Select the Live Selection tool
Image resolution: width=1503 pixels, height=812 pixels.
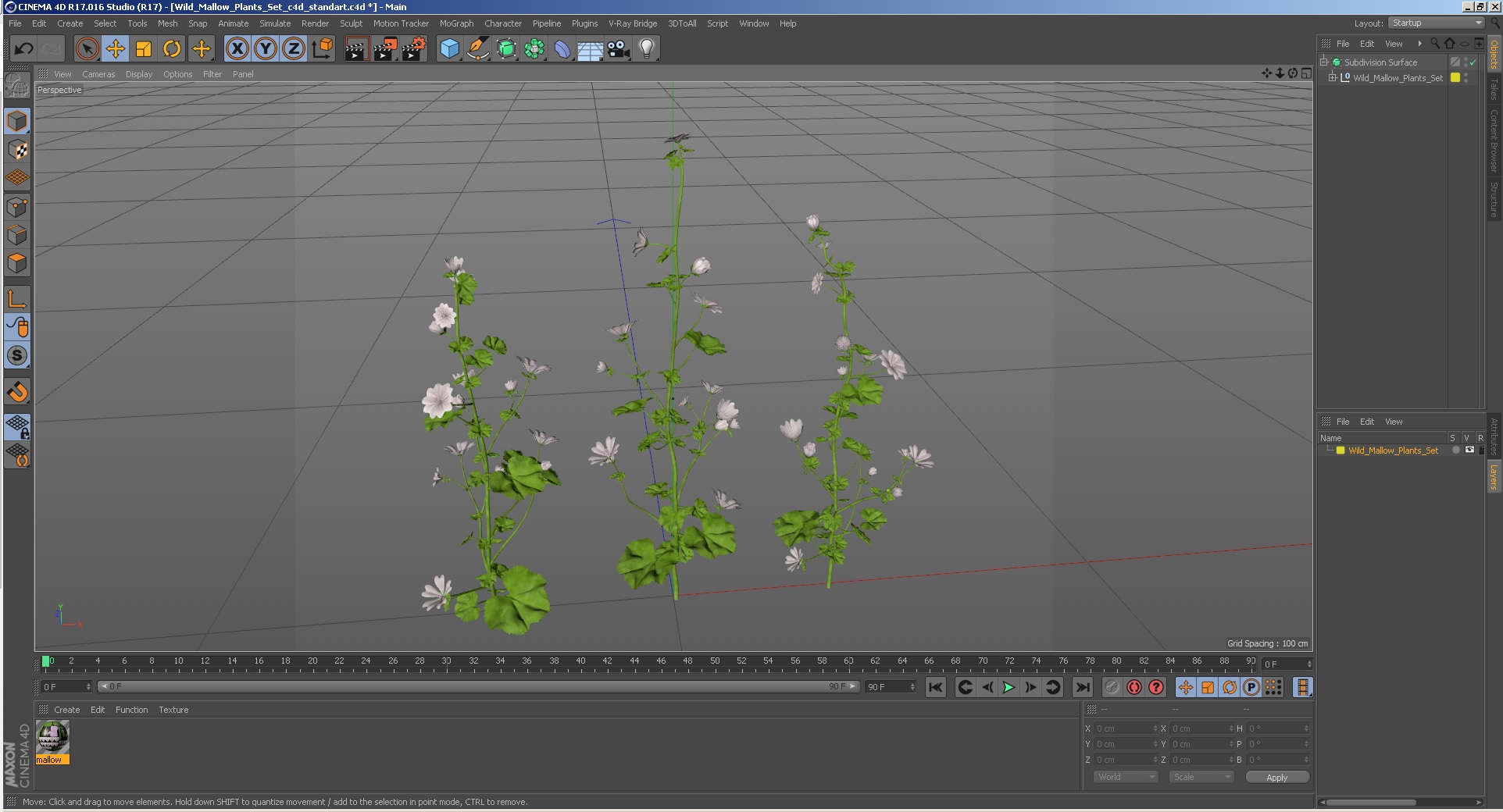click(87, 49)
